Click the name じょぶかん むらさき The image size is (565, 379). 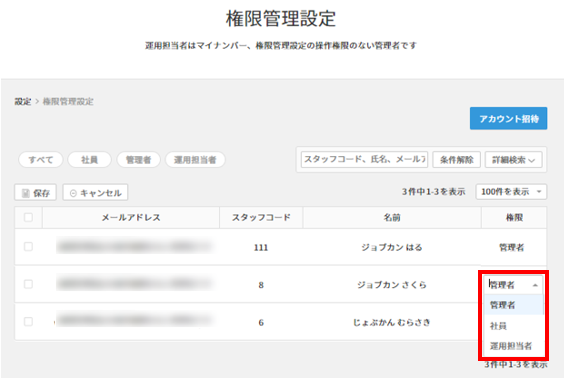pyautogui.click(x=392, y=322)
